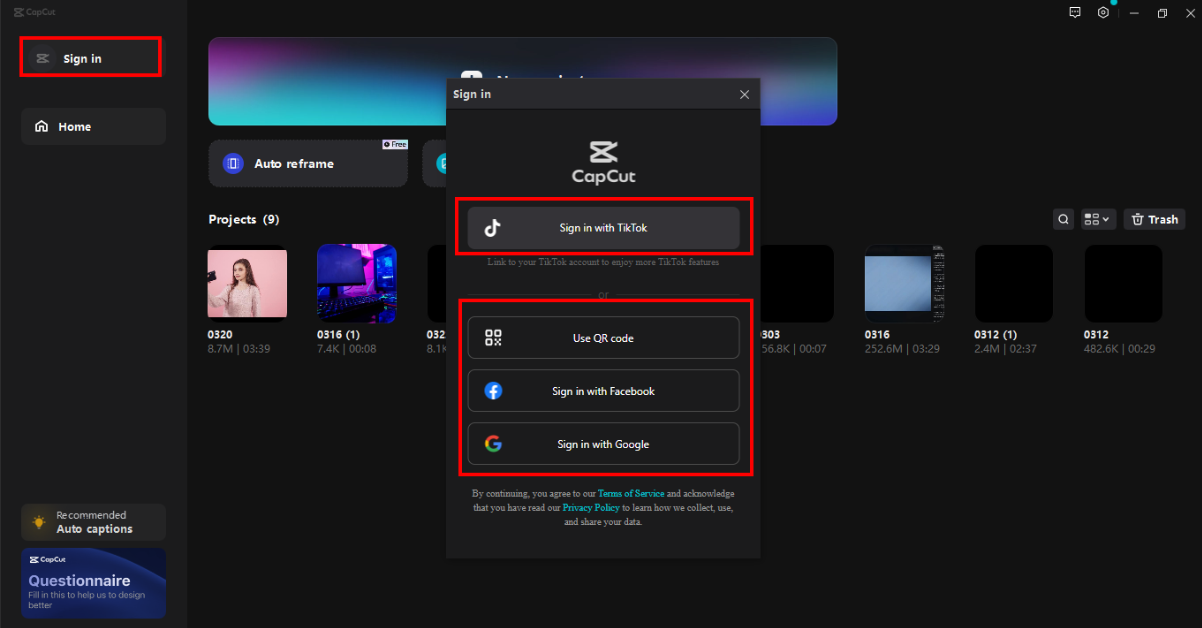Open the Trash folder
1202x628 pixels.
pos(1154,219)
